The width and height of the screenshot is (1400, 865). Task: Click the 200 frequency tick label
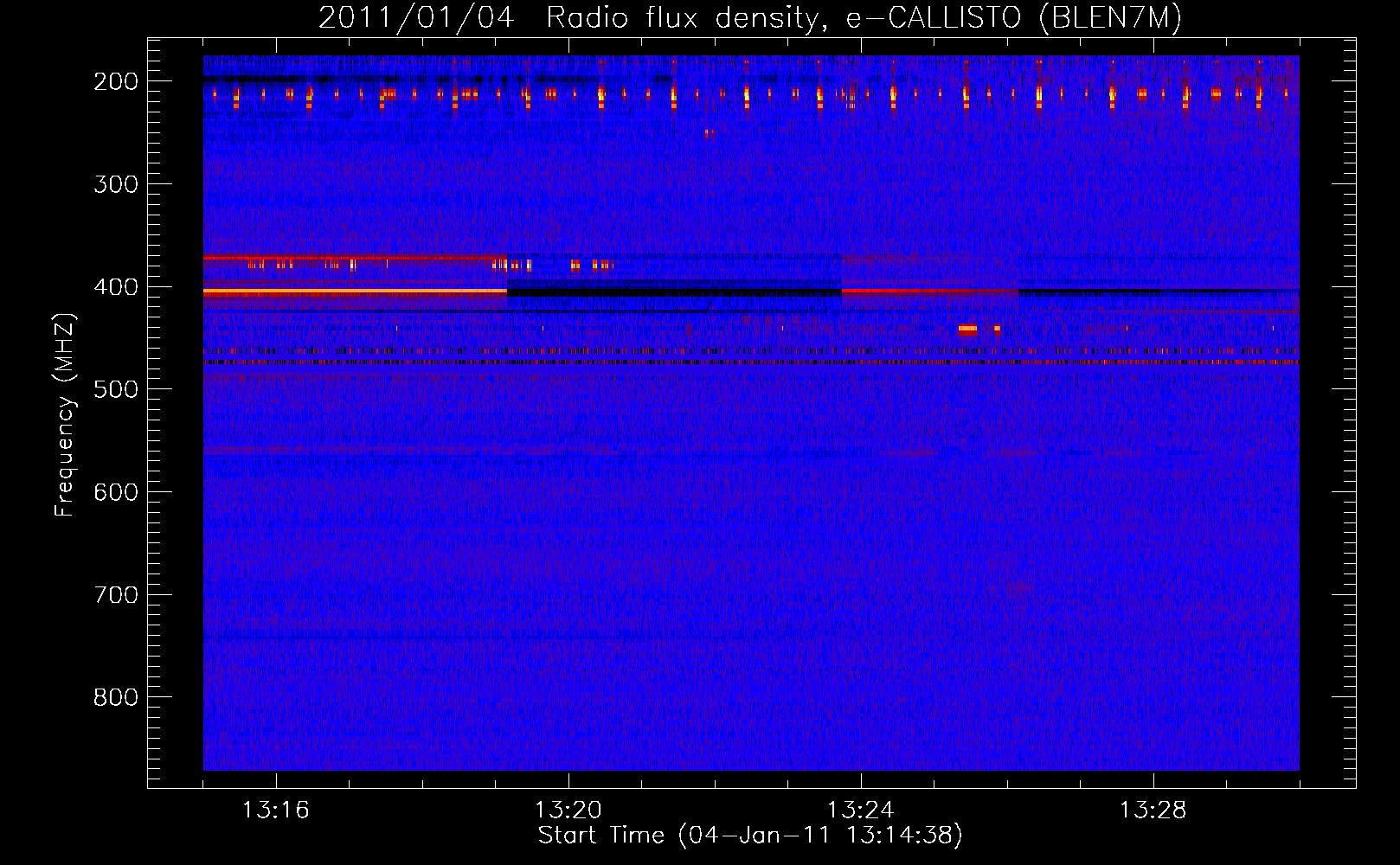point(116,81)
